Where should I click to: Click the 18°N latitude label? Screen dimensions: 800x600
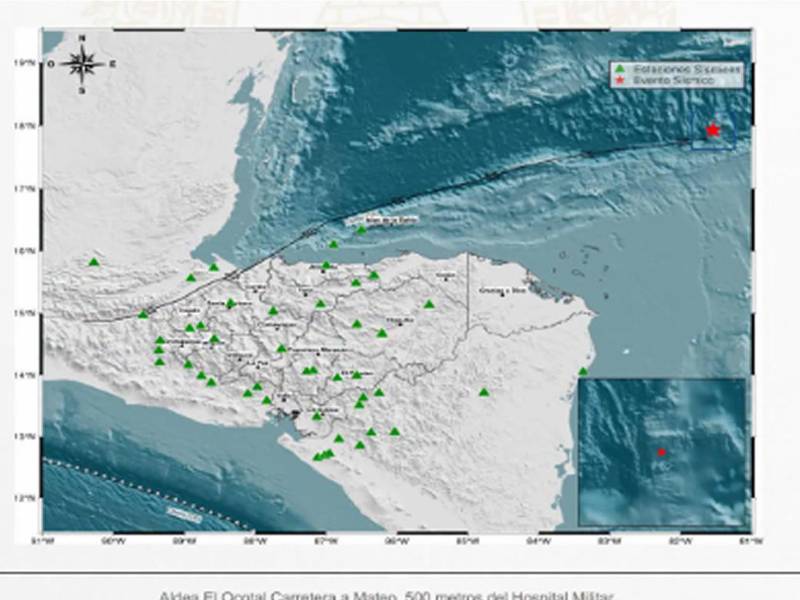click(x=25, y=126)
